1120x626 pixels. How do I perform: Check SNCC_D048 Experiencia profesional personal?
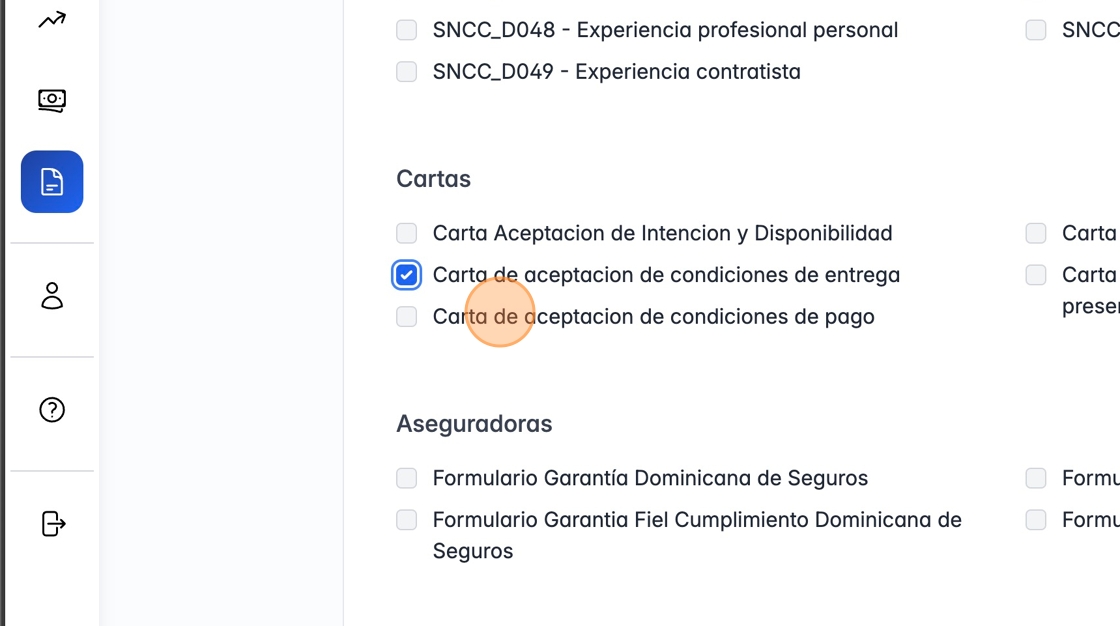(x=406, y=30)
